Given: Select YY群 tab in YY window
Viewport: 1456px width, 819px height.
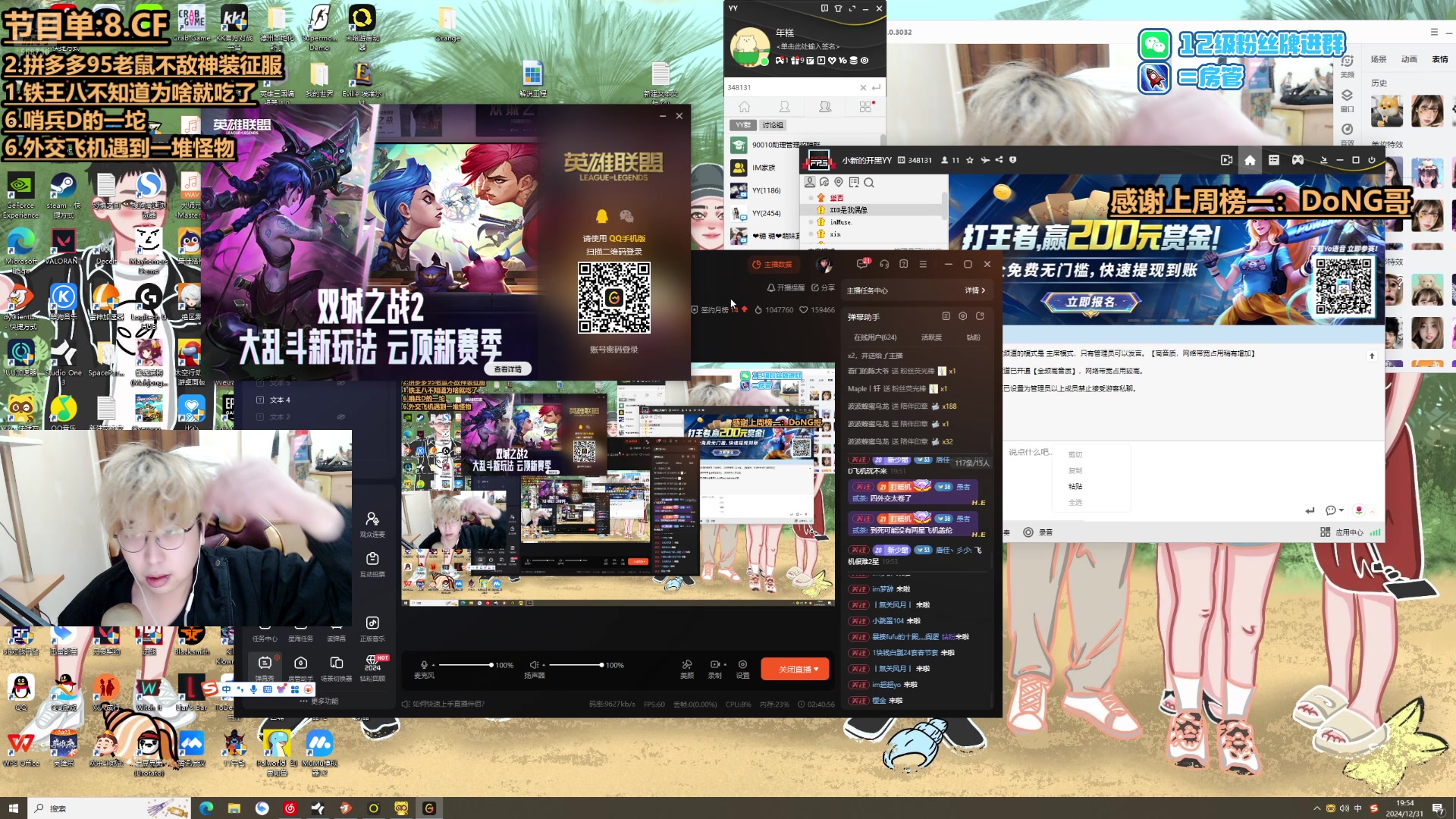Looking at the screenshot, I should pos(743,125).
